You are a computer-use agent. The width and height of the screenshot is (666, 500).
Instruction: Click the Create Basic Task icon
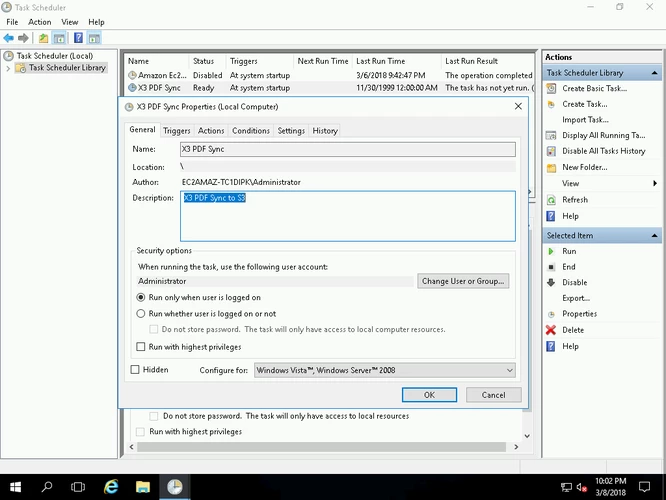click(551, 88)
